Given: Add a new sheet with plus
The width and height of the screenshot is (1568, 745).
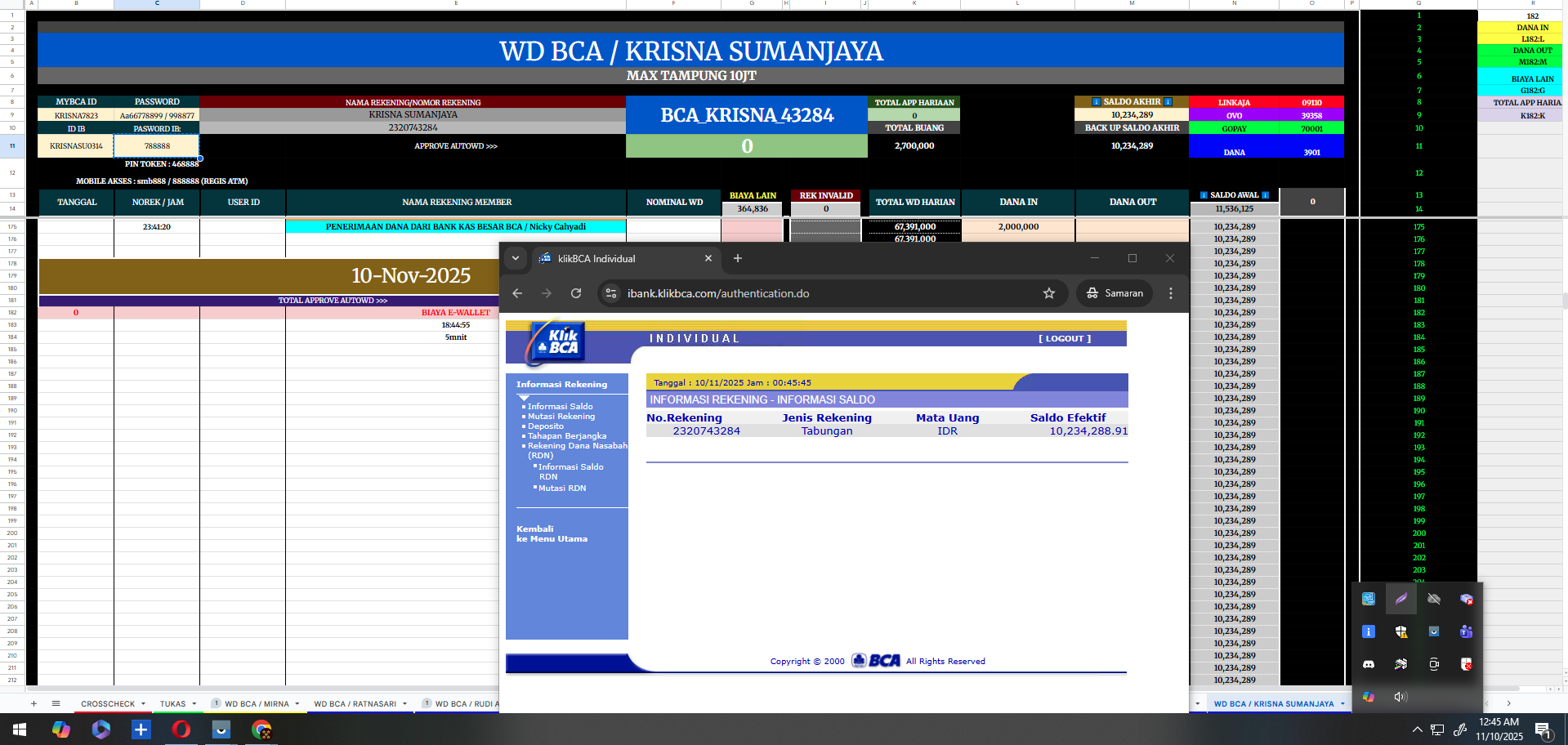Looking at the screenshot, I should (34, 703).
